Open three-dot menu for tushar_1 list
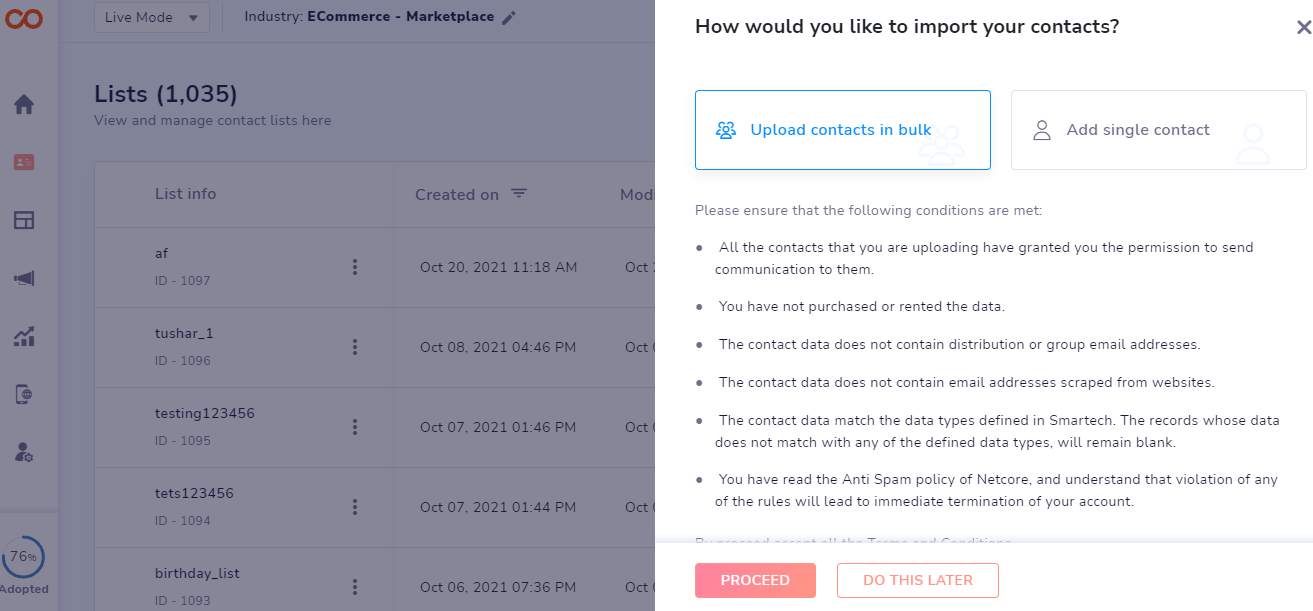This screenshot has width=1313, height=611. [x=355, y=347]
